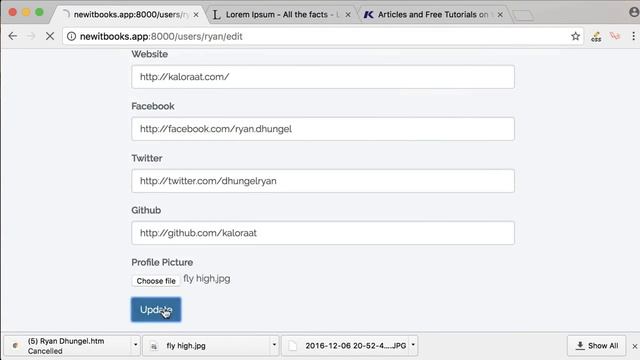640x360 pixels.
Task: Bookmark this page with the star icon
Action: click(x=576, y=36)
